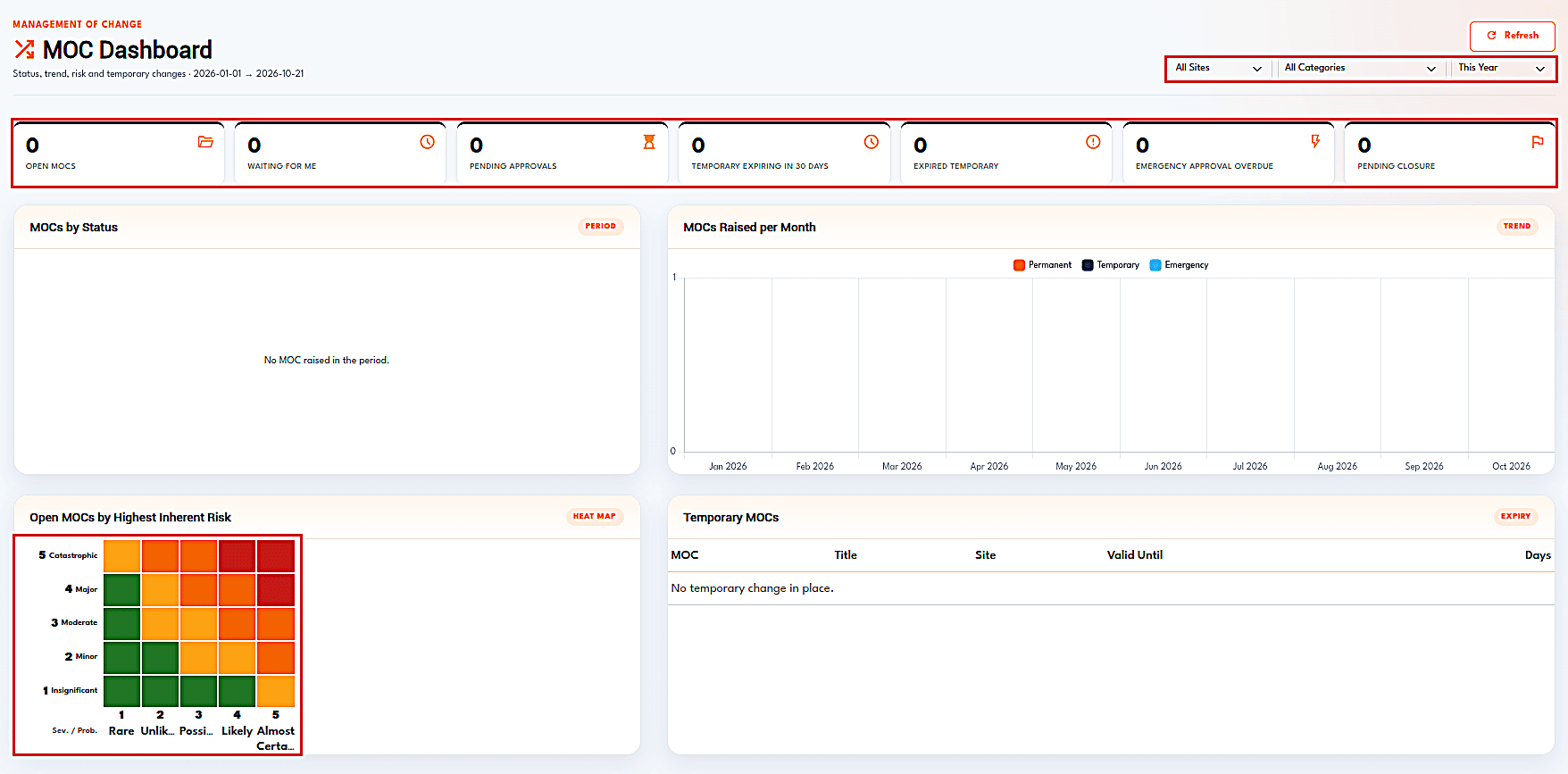Click alert icon on Expired Temporary card
The width and height of the screenshot is (1568, 774).
(1093, 142)
